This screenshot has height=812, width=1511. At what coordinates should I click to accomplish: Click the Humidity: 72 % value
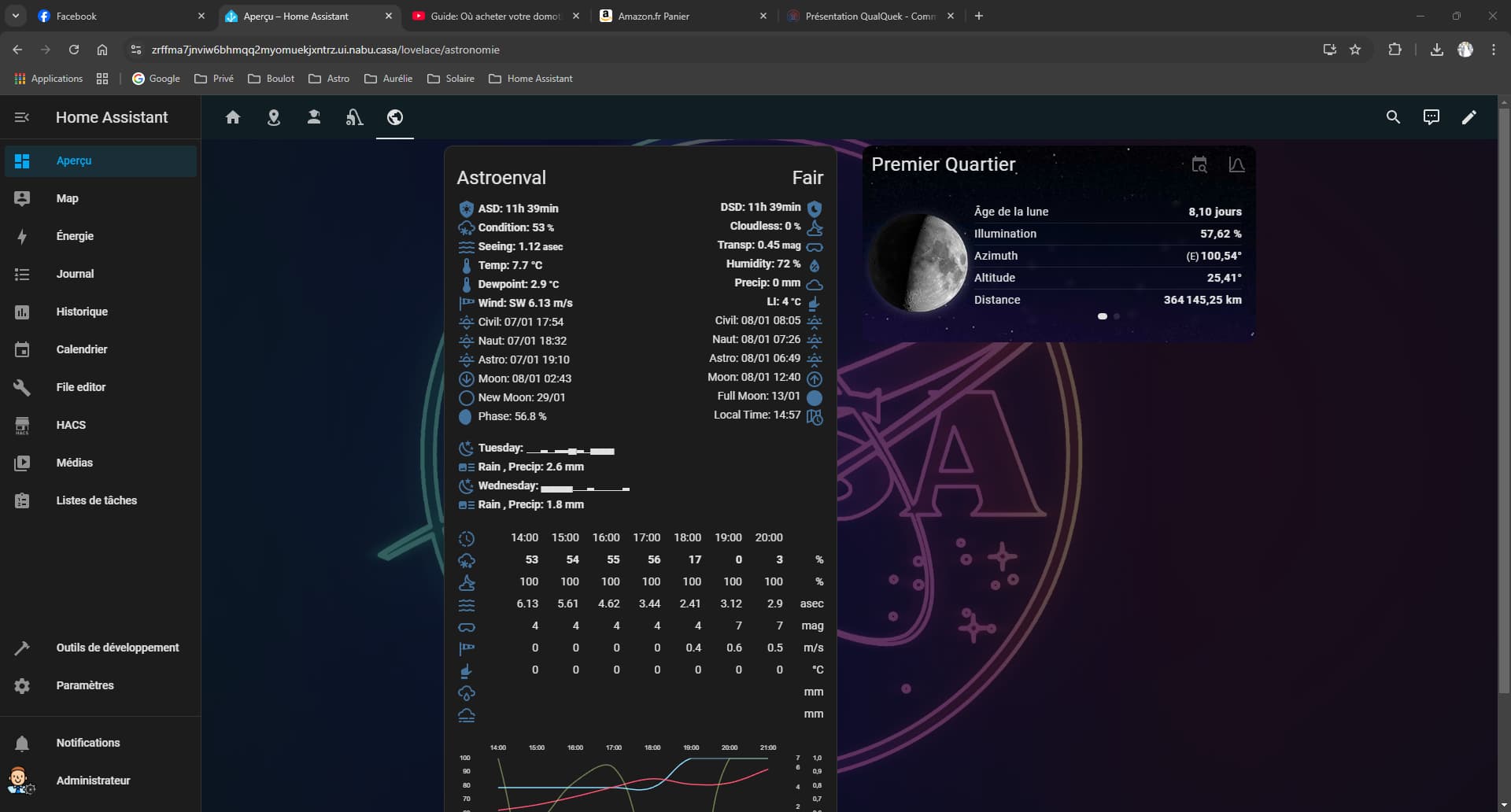[x=763, y=264]
